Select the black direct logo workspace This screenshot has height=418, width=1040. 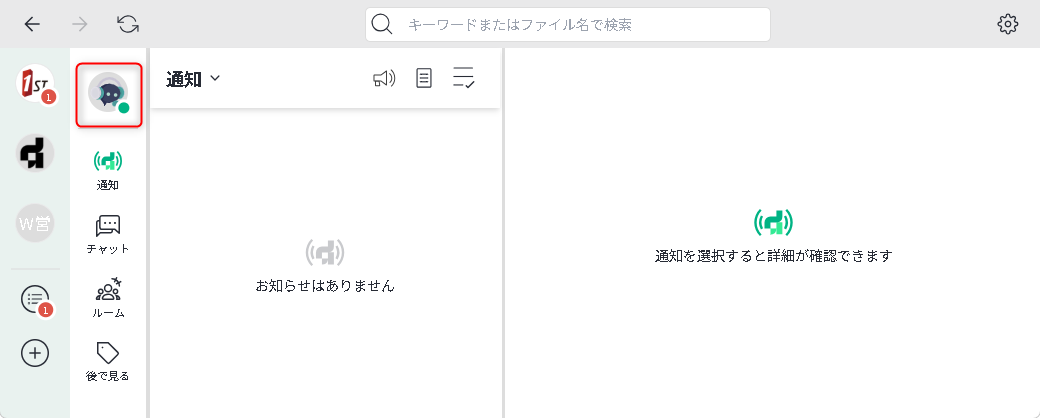click(x=35, y=153)
